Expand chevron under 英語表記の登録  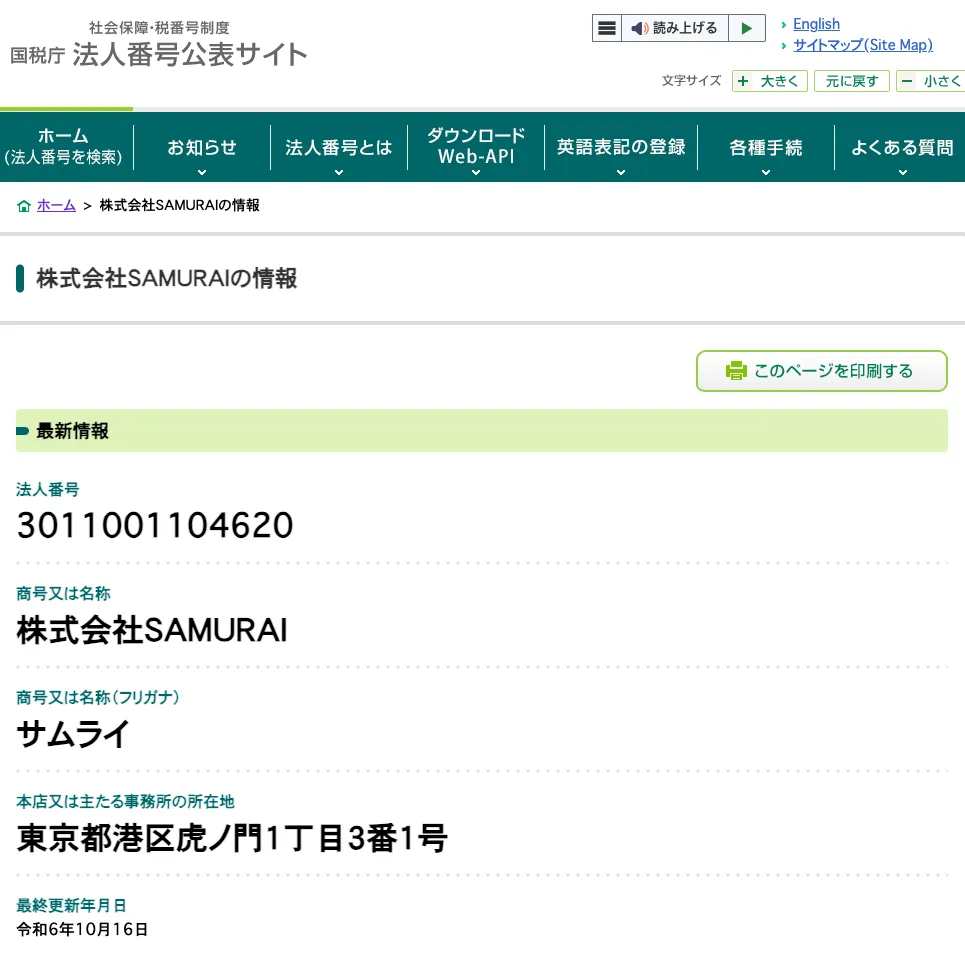click(x=621, y=173)
